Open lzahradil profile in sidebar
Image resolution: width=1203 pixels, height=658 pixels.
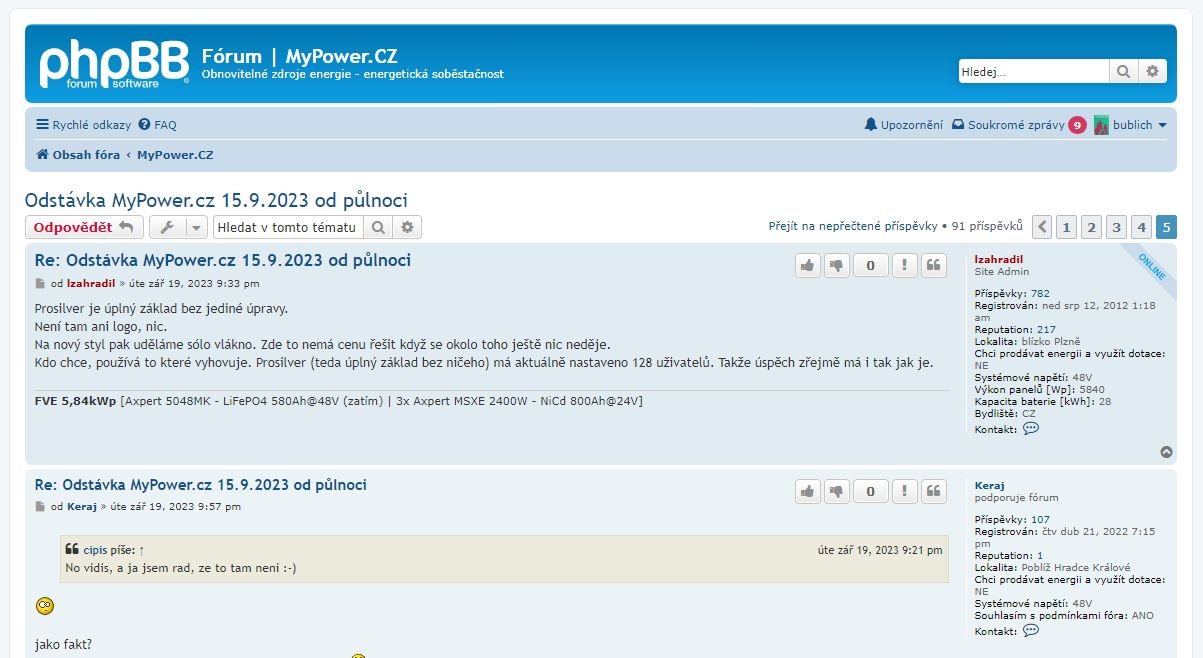(999, 259)
